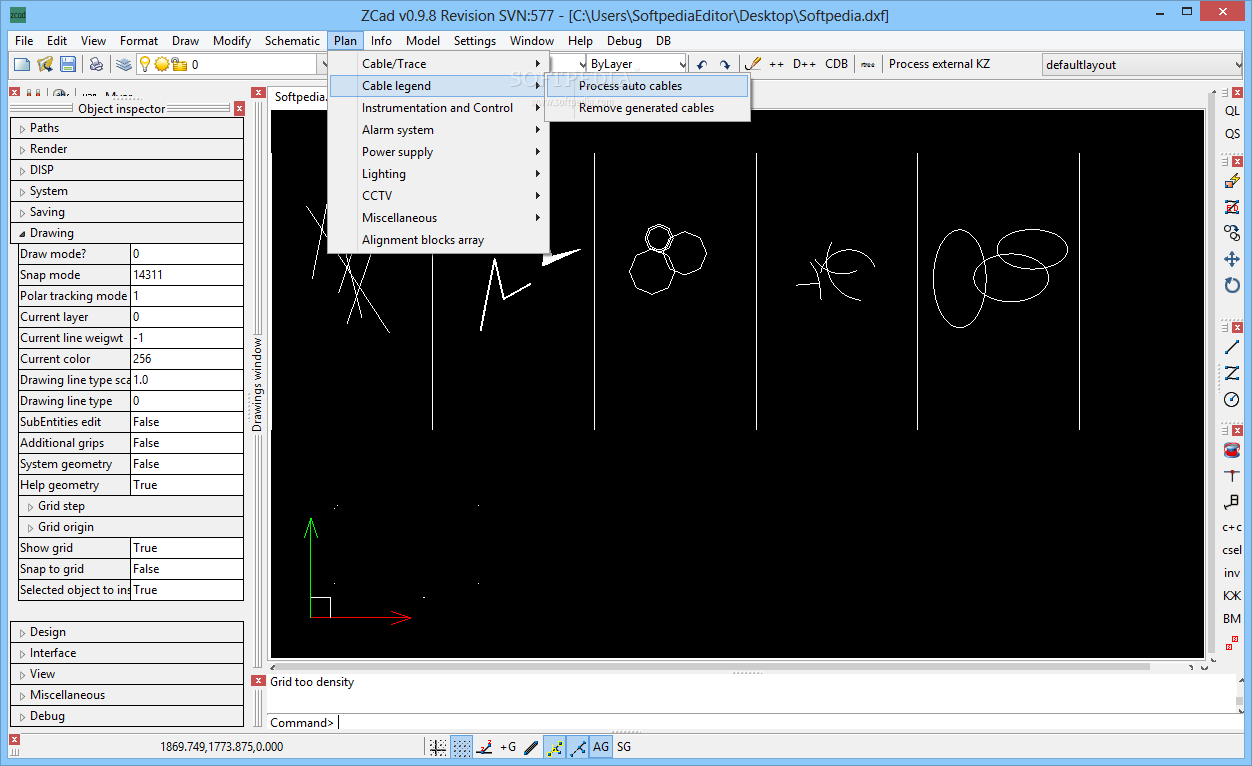
Task: Click the CDB toolbar button
Action: point(836,64)
